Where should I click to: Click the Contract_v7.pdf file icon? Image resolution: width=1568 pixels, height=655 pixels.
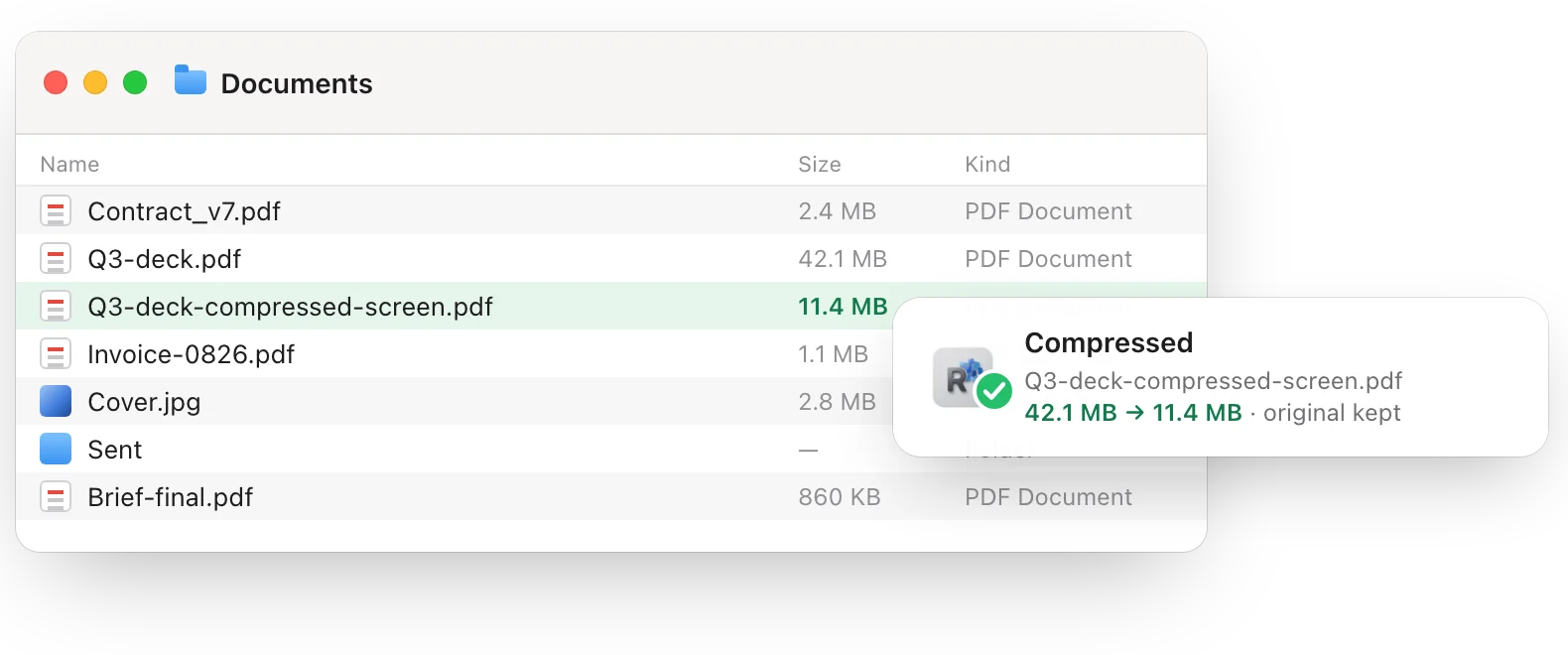pyautogui.click(x=56, y=211)
